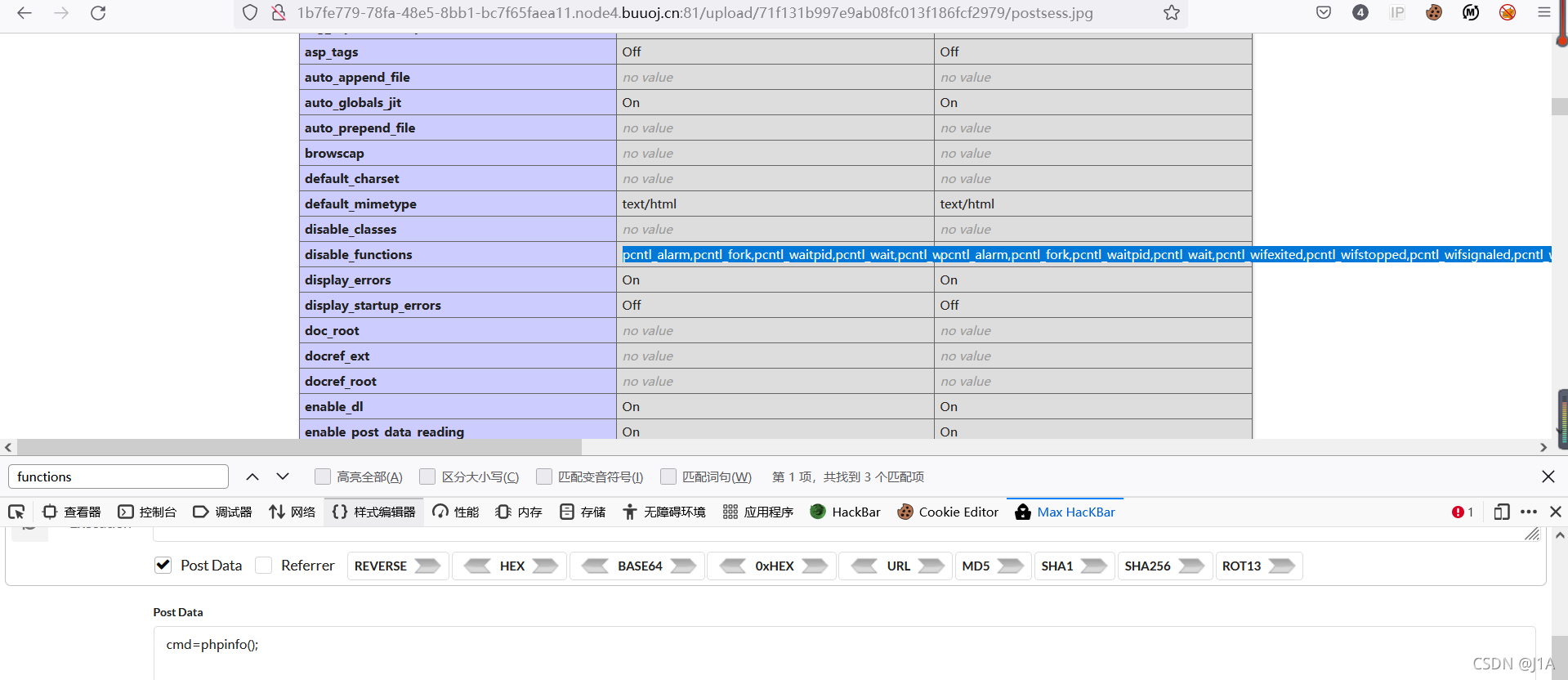Click the horizontal page scrollbar thumb
1568x680 pixels.
(299, 447)
